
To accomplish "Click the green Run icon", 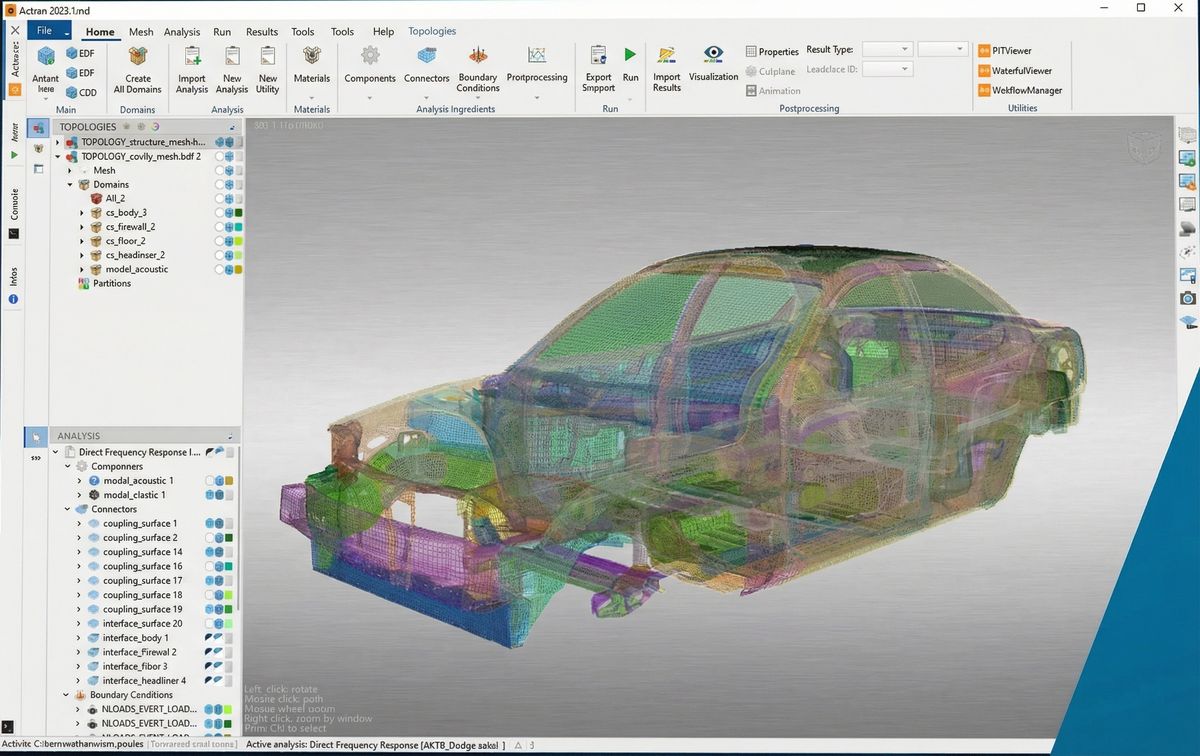I will (630, 56).
